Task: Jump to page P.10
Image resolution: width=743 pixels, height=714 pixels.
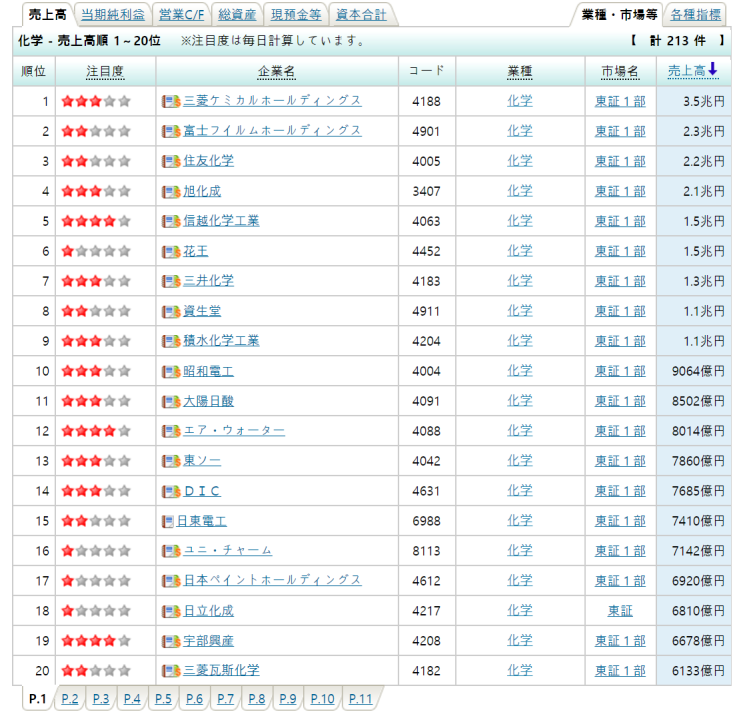Action: click(323, 699)
